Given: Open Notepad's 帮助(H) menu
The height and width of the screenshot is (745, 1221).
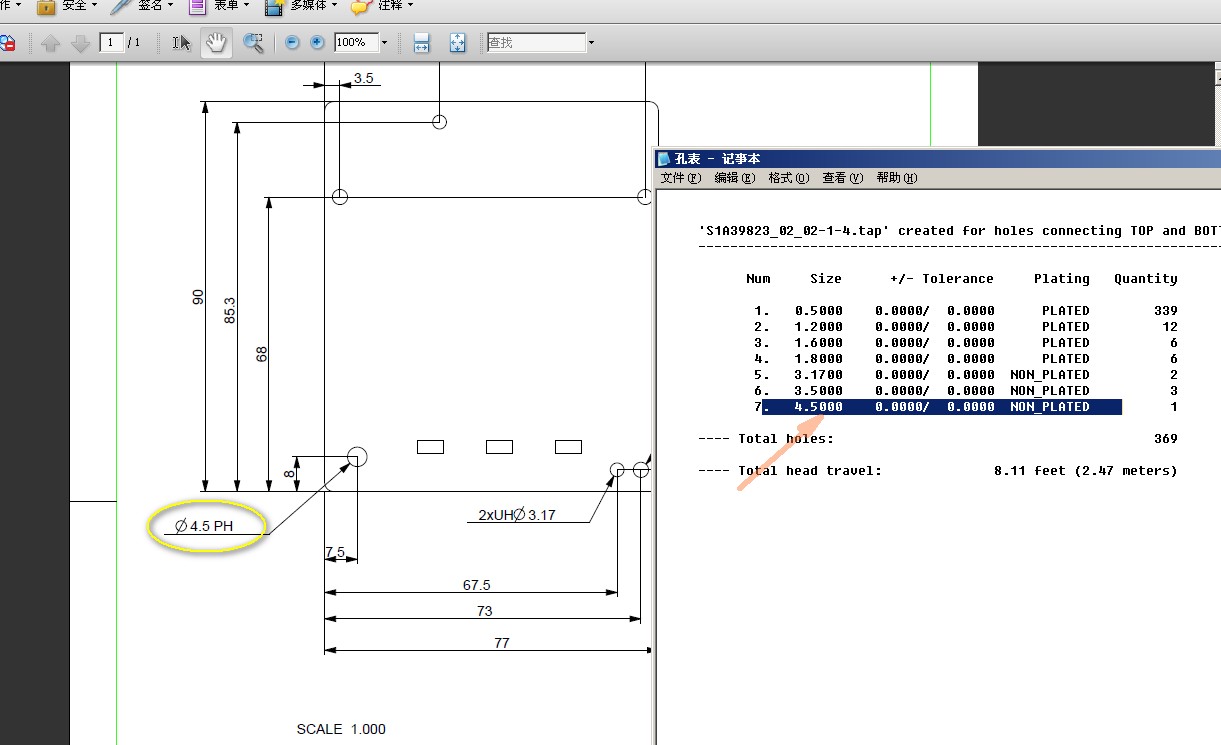Looking at the screenshot, I should pos(896,178).
